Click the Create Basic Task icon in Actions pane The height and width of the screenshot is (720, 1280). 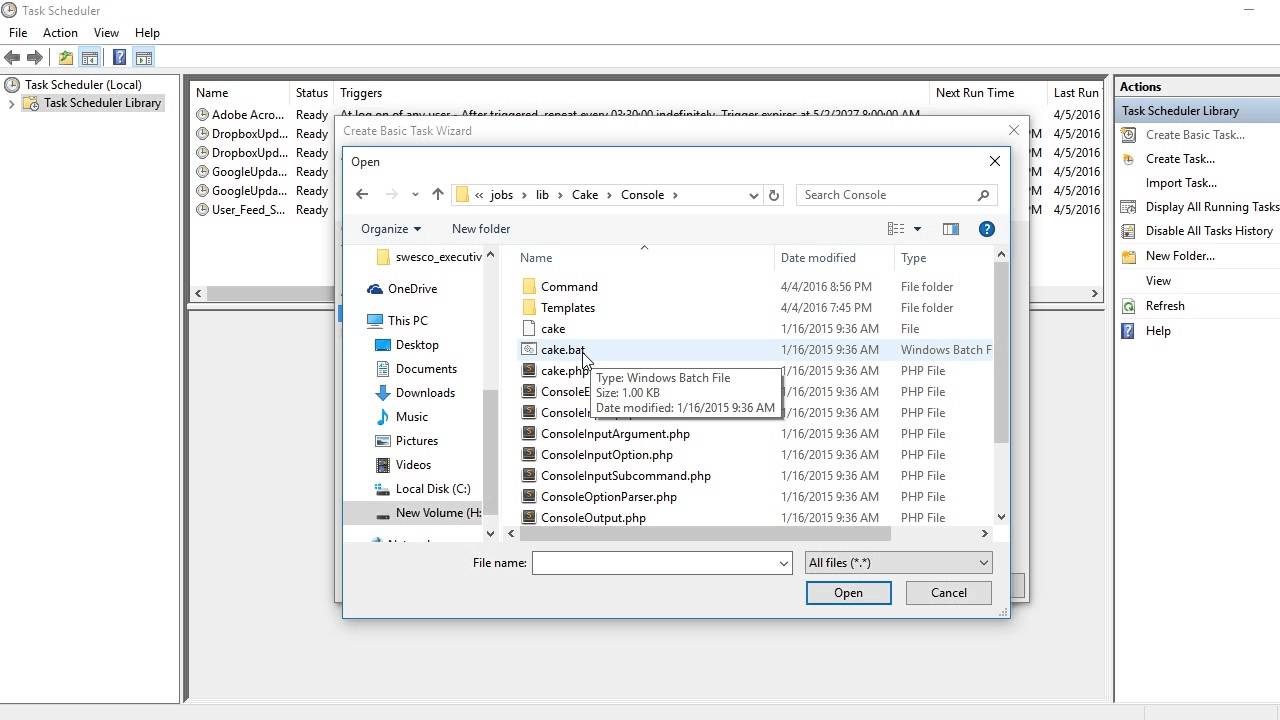pos(1129,135)
